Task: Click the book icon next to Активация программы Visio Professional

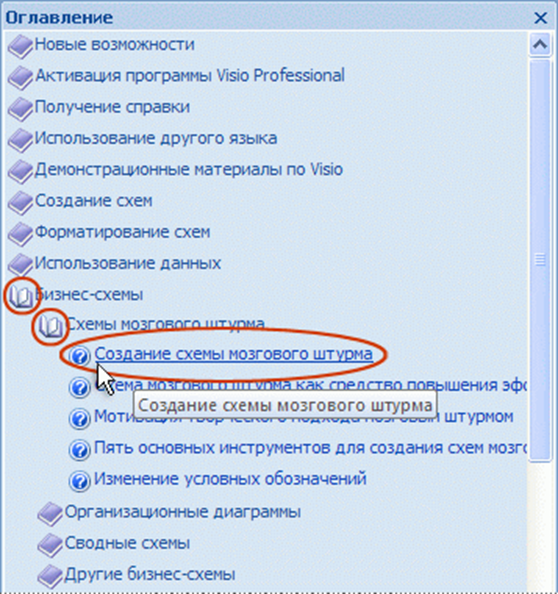Action: pos(20,78)
